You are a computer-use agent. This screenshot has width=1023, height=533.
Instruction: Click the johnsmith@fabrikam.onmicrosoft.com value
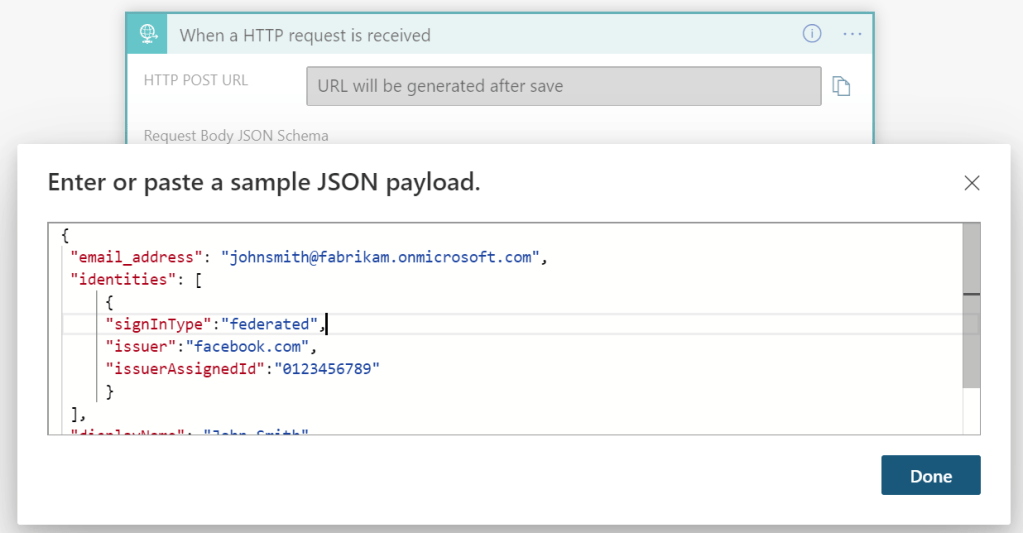[x=381, y=257]
